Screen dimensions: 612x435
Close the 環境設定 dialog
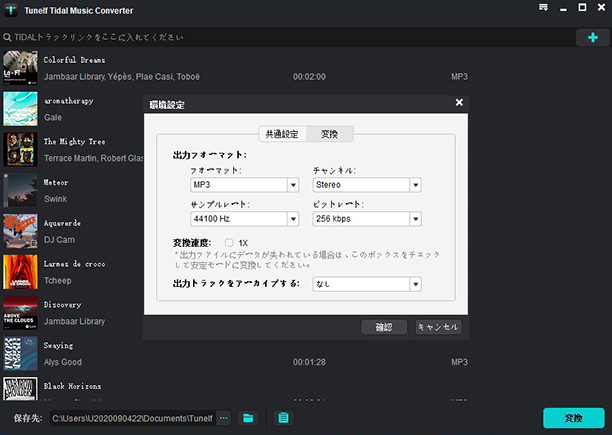click(459, 103)
